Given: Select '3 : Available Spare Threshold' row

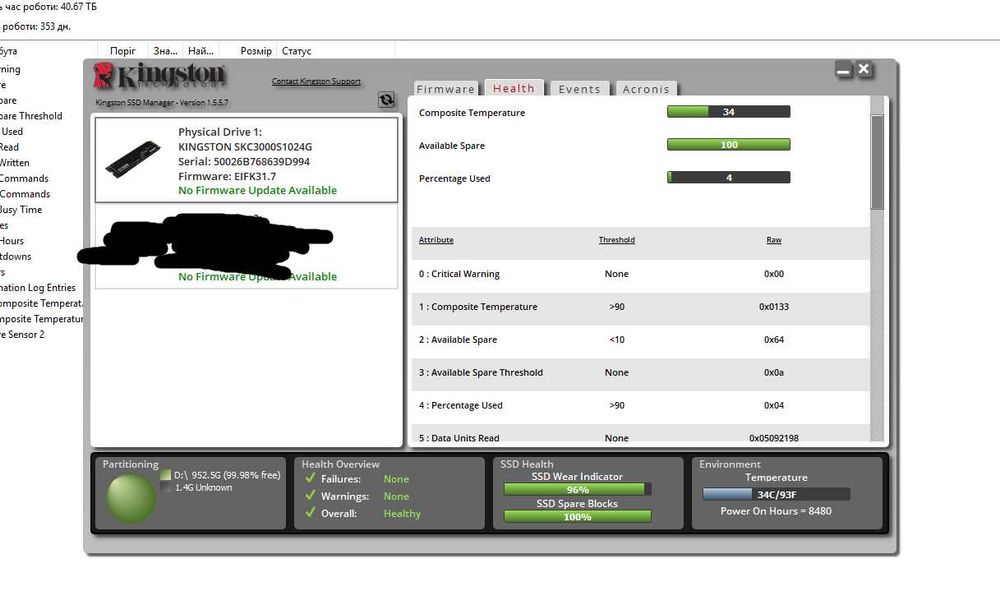Looking at the screenshot, I should pyautogui.click(x=641, y=373).
